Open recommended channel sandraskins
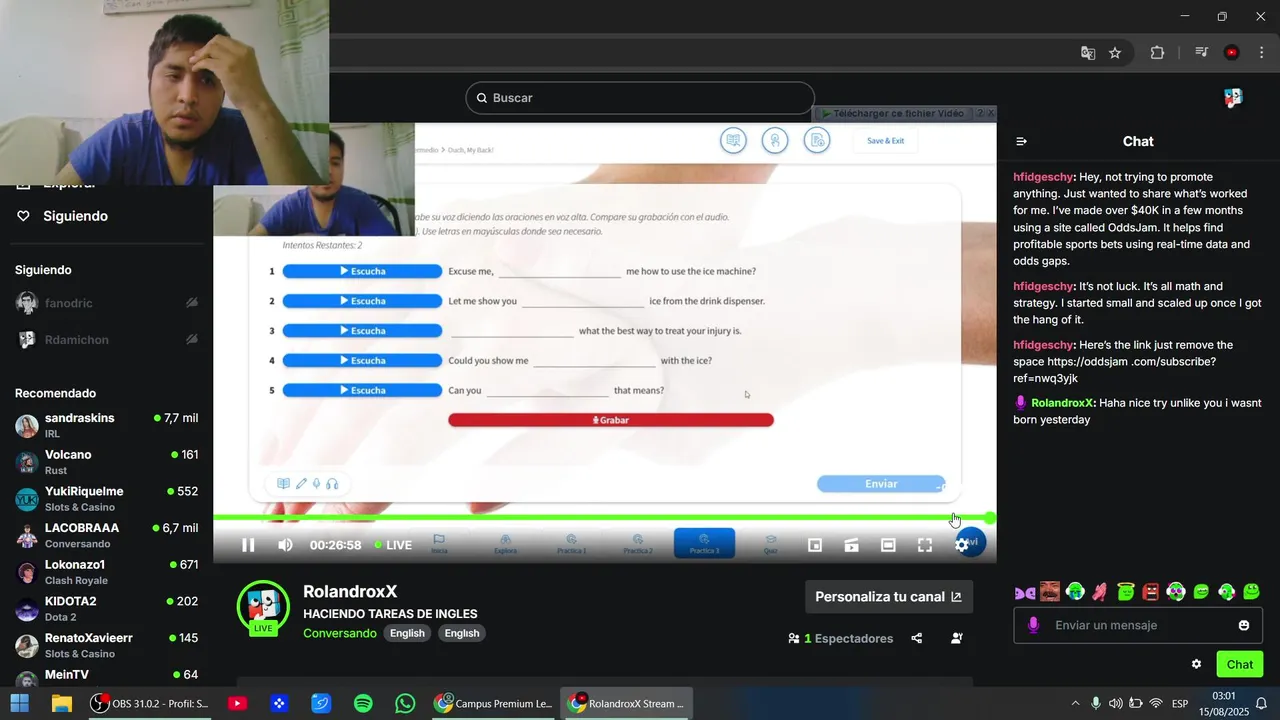Viewport: 1280px width, 720px height. point(106,425)
